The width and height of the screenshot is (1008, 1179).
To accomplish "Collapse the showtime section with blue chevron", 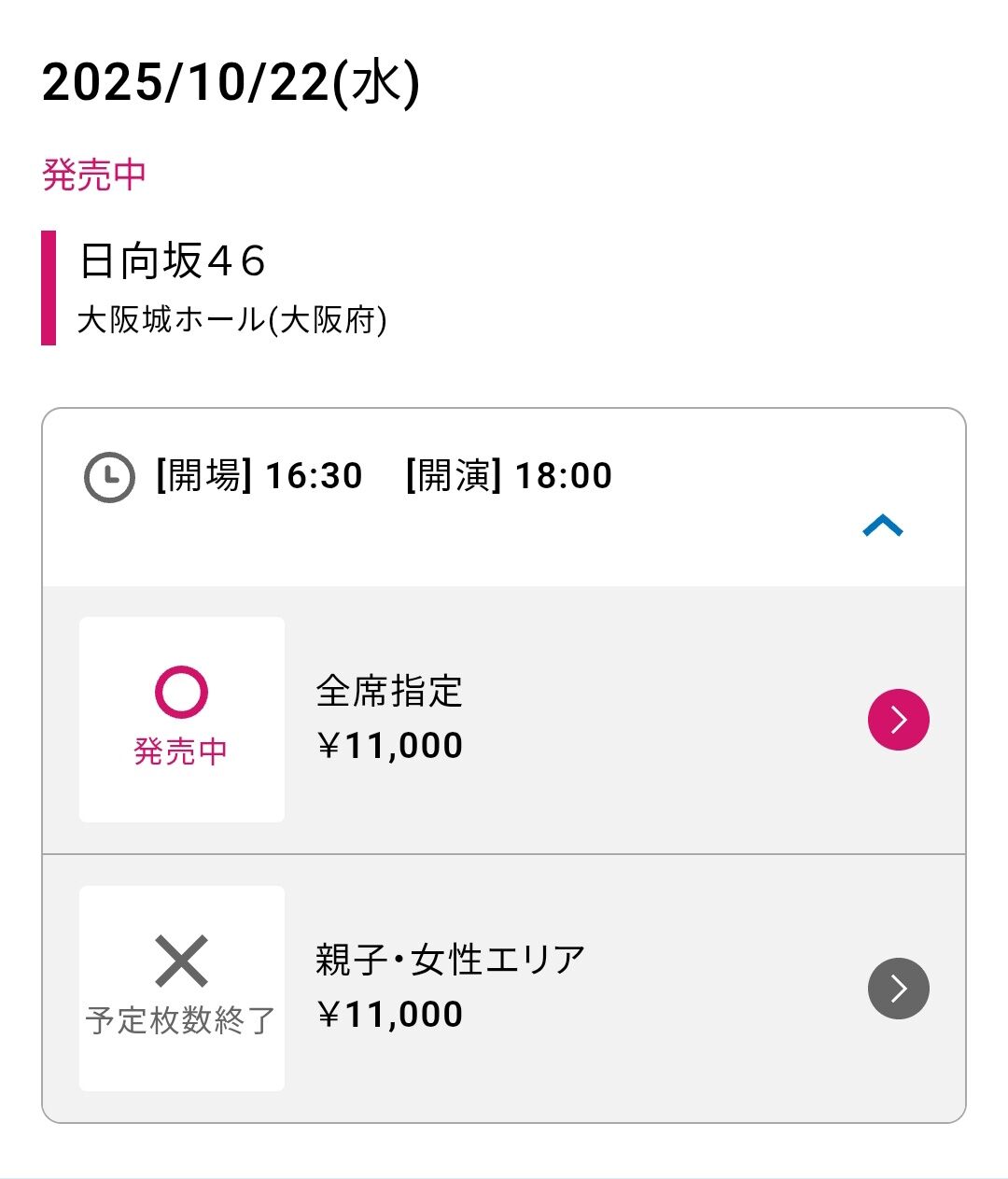I will click(x=882, y=526).
